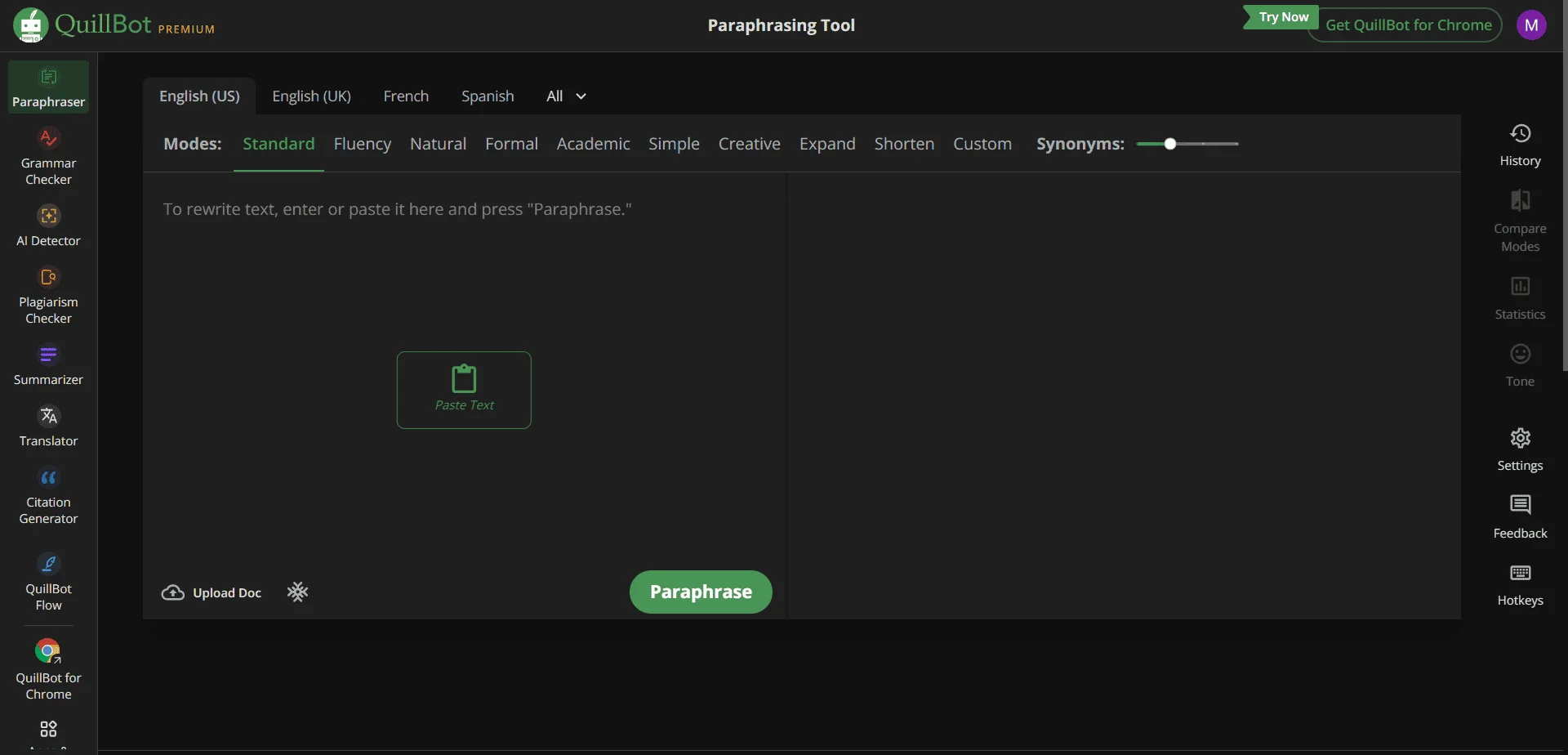Click the Synonyms slider handle

pyautogui.click(x=1169, y=144)
